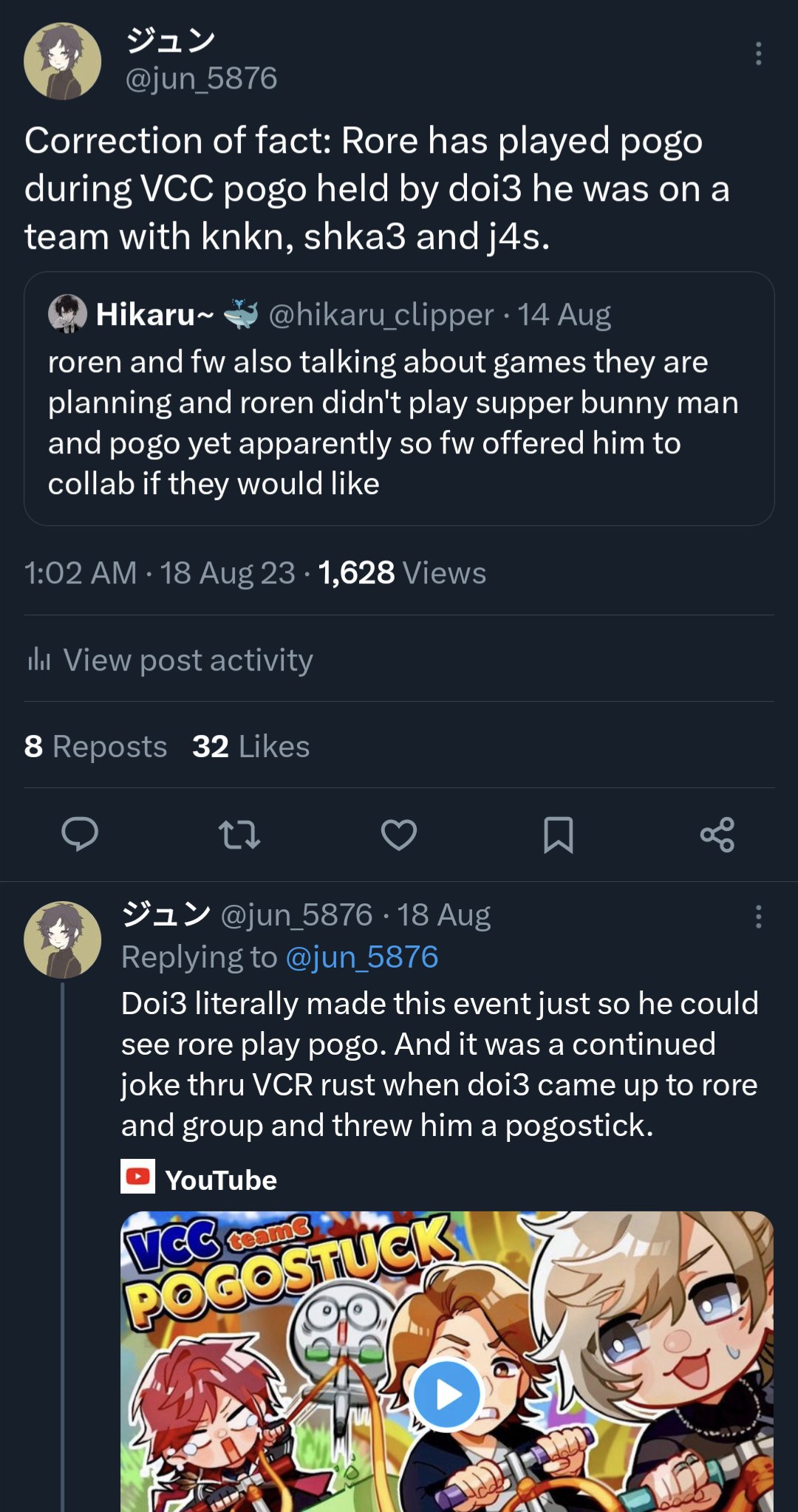This screenshot has height=1512, width=798.
Task: Like the post with the heart icon
Action: point(399,835)
